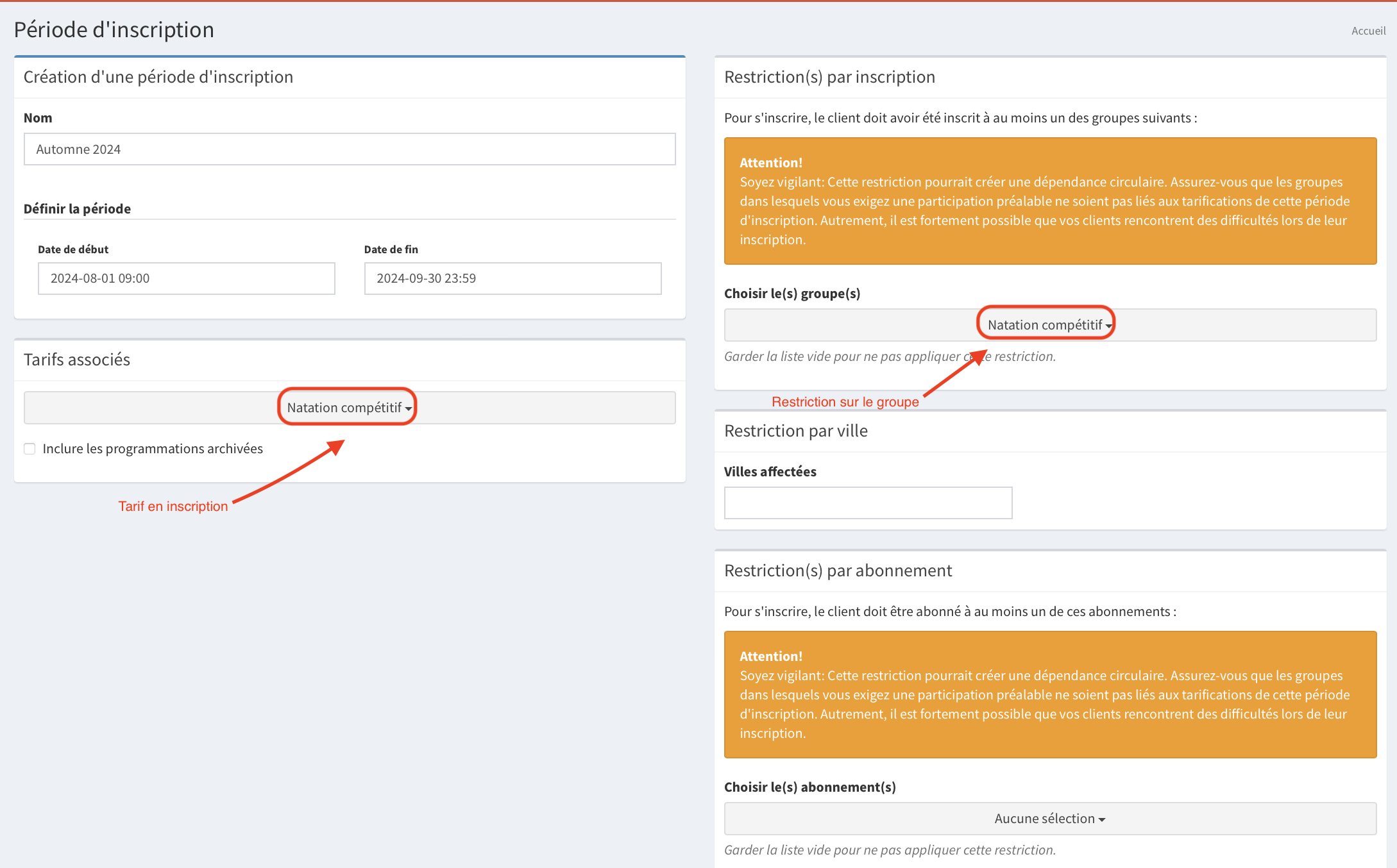Open the Choisir le(s) groupe(s) dropdown
The height and width of the screenshot is (868, 1397).
(x=1050, y=325)
